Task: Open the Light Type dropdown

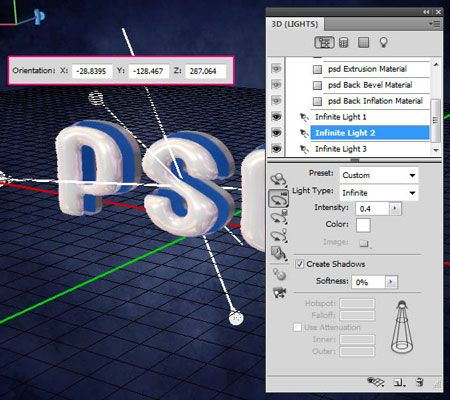Action: pos(379,193)
